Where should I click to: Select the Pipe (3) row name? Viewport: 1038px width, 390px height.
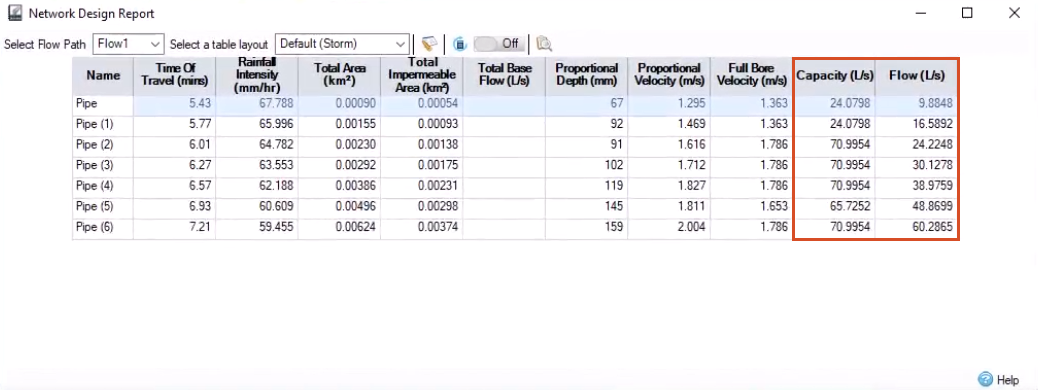point(103,166)
